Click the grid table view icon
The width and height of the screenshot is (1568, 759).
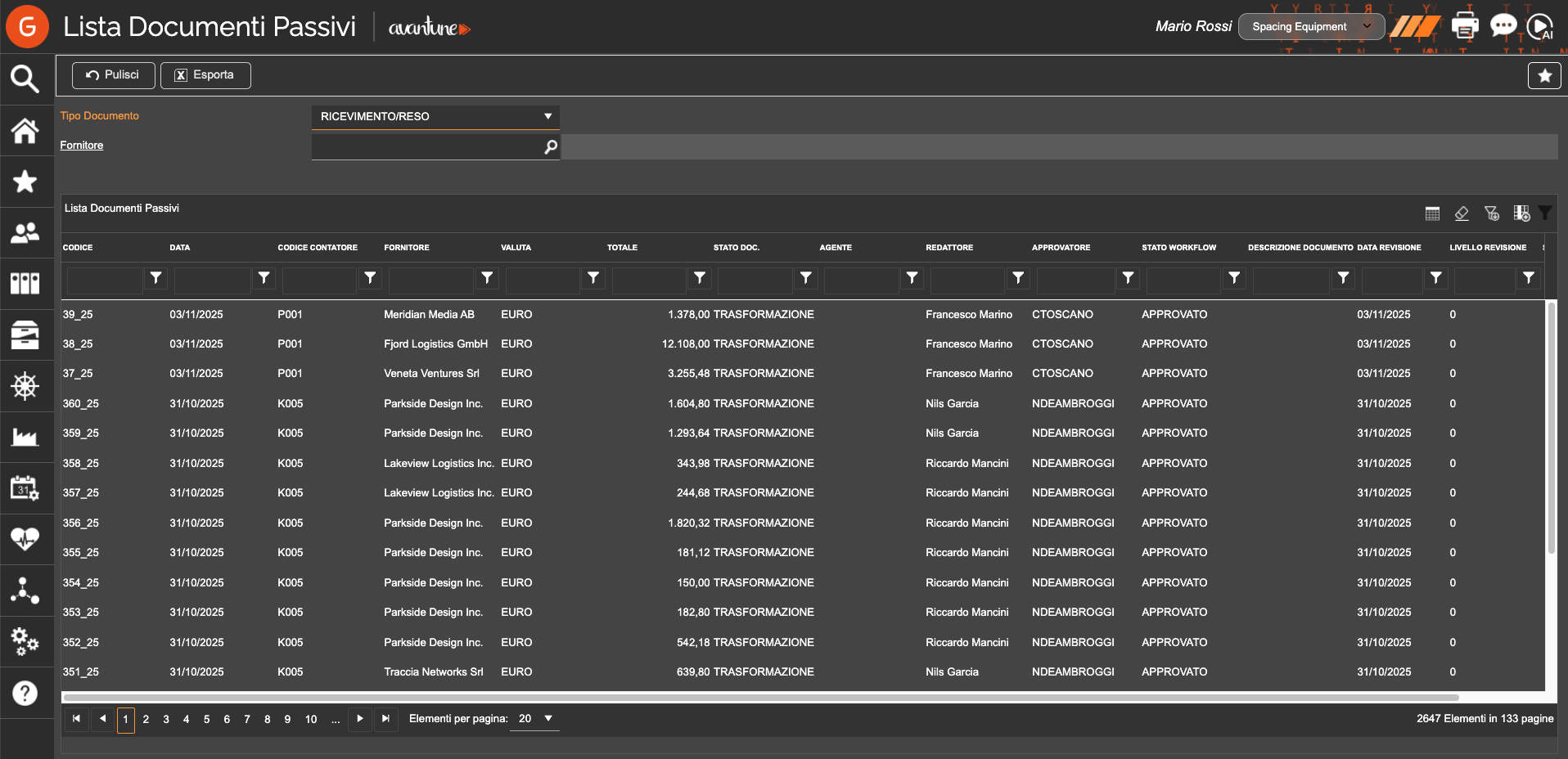(x=1432, y=213)
